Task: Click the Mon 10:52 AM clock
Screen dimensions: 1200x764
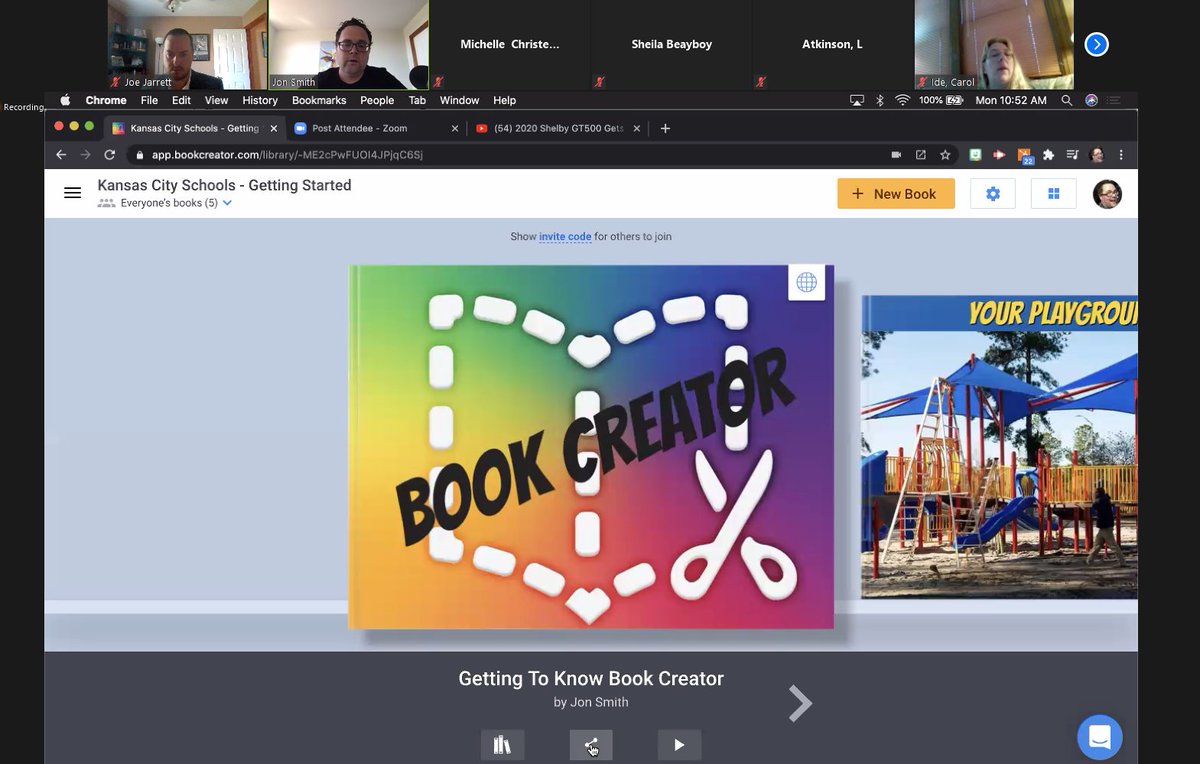Action: [1011, 100]
